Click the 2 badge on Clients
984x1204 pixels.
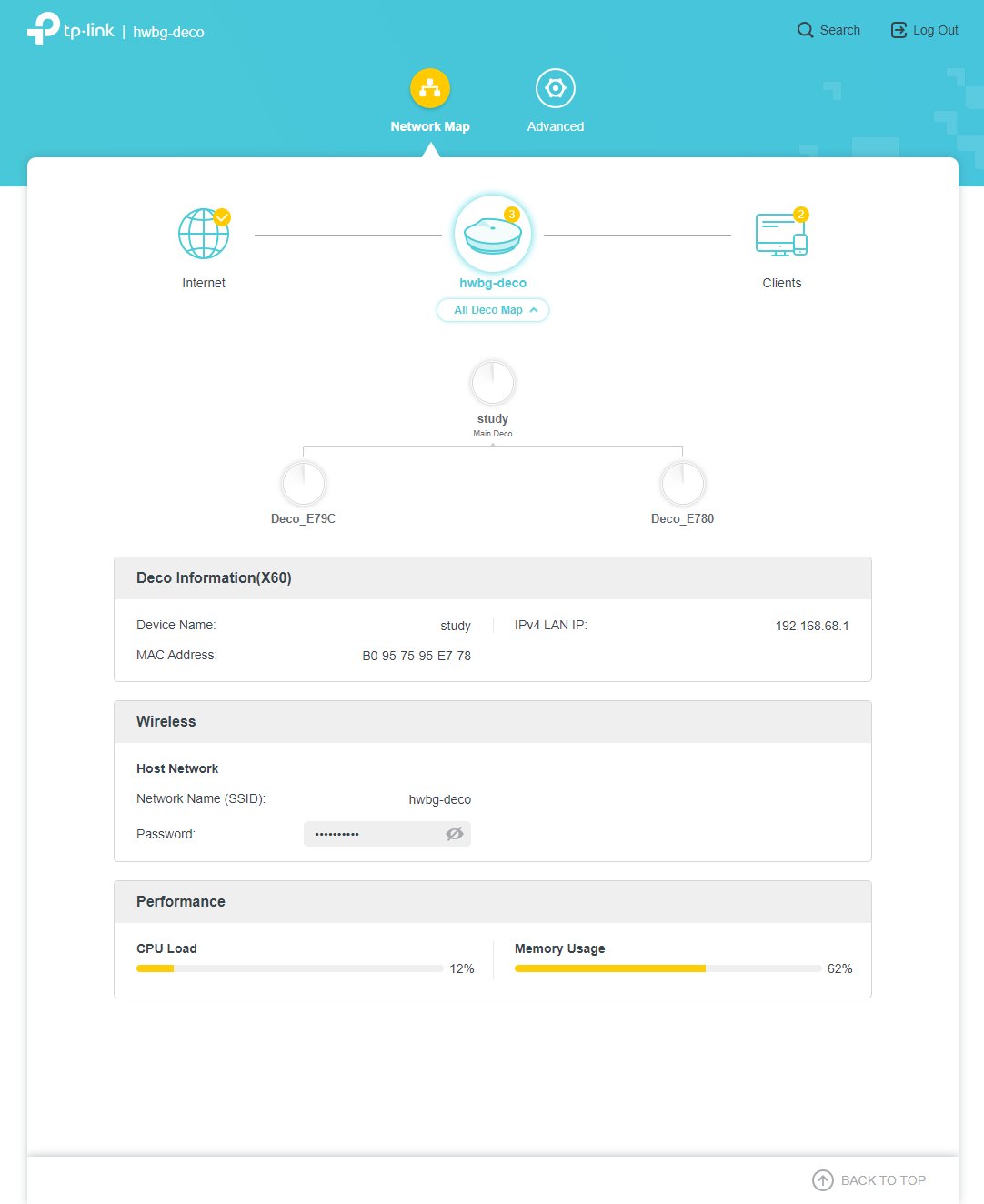[800, 215]
